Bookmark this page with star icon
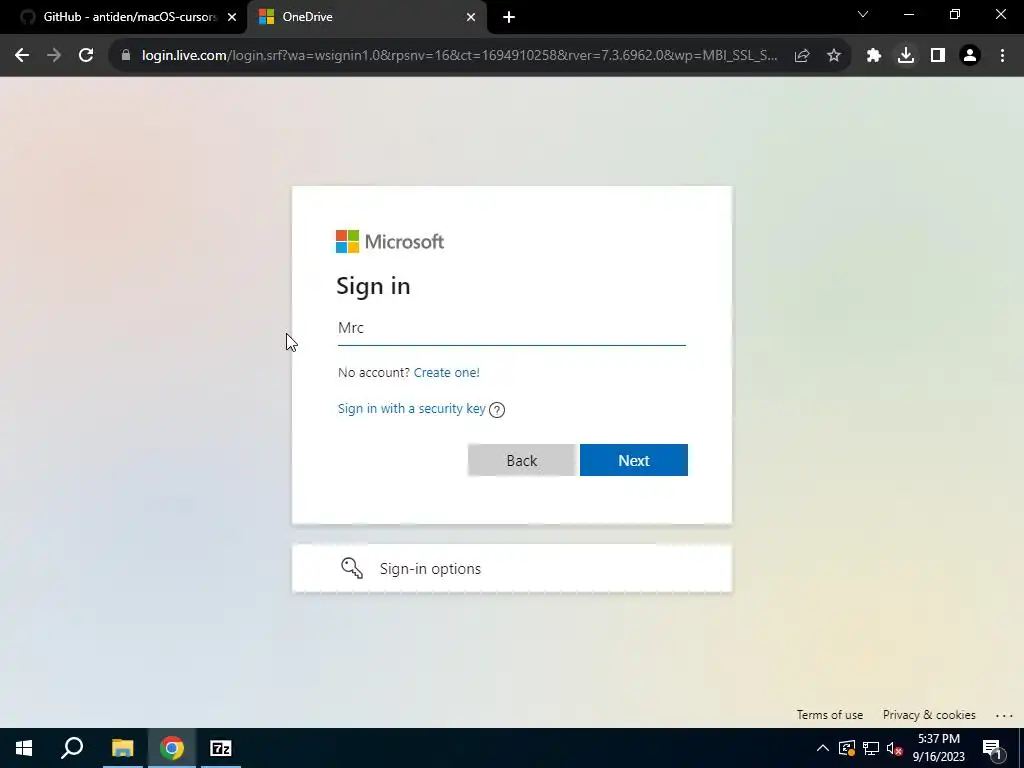This screenshot has width=1024, height=768. pyautogui.click(x=834, y=56)
